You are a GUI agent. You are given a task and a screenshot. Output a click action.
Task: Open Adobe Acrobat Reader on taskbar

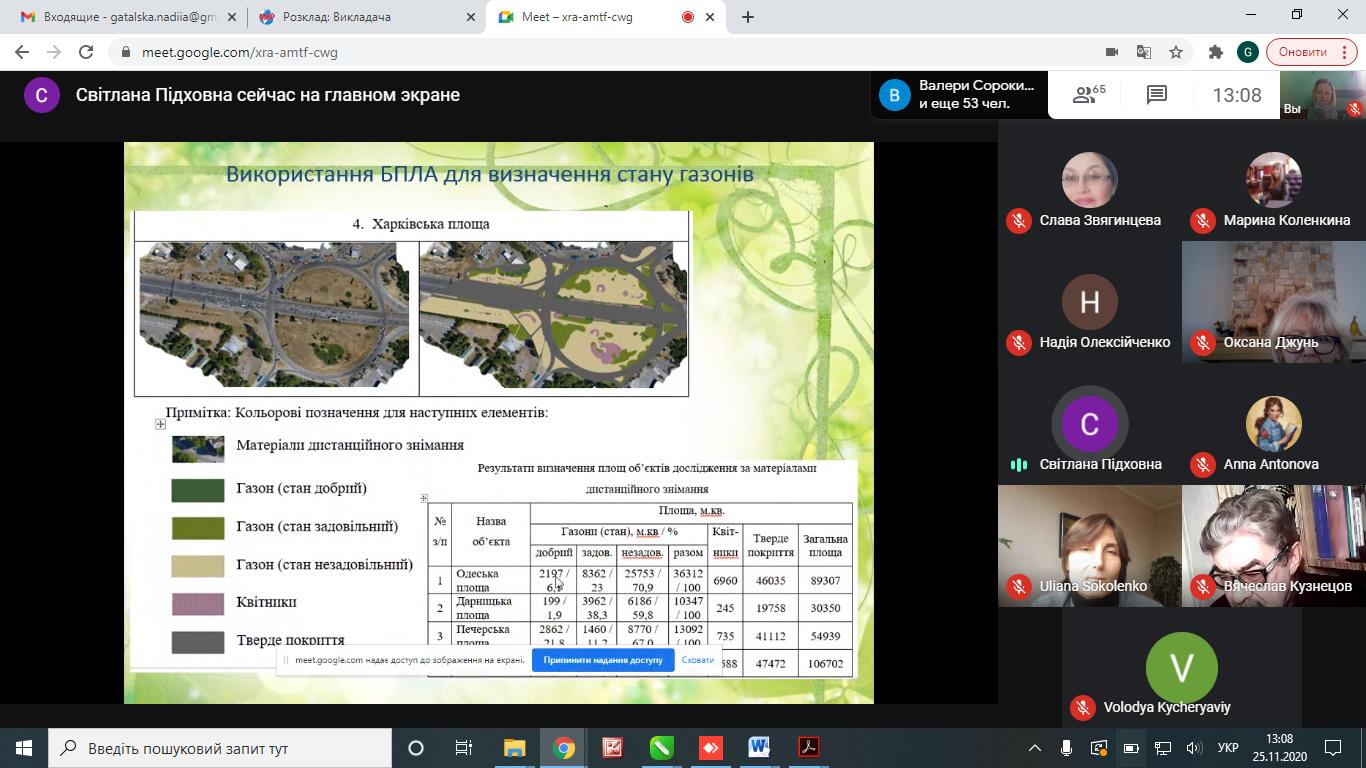click(x=808, y=747)
